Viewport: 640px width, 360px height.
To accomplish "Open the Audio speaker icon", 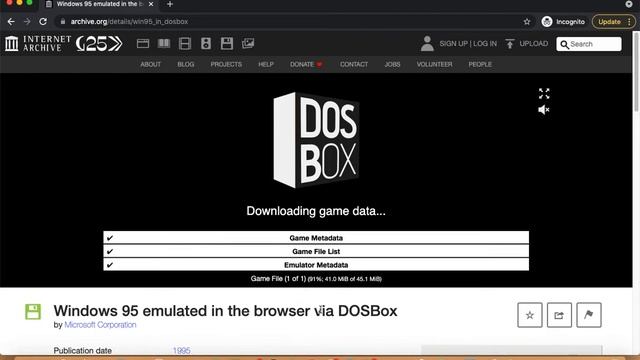I will (206, 43).
